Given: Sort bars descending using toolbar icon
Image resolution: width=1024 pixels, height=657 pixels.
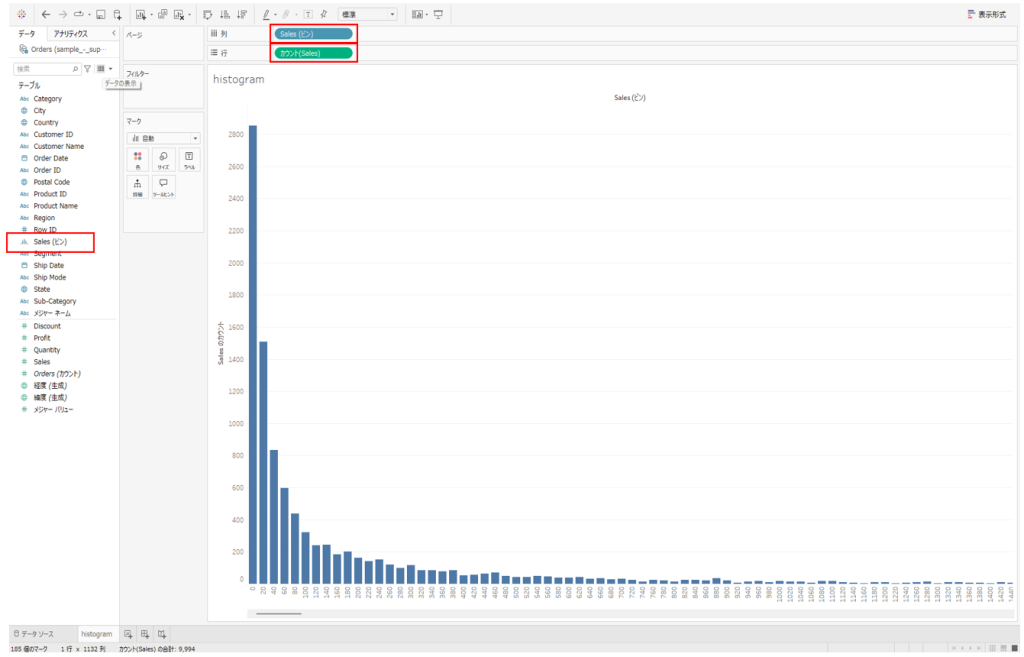Looking at the screenshot, I should tap(239, 14).
